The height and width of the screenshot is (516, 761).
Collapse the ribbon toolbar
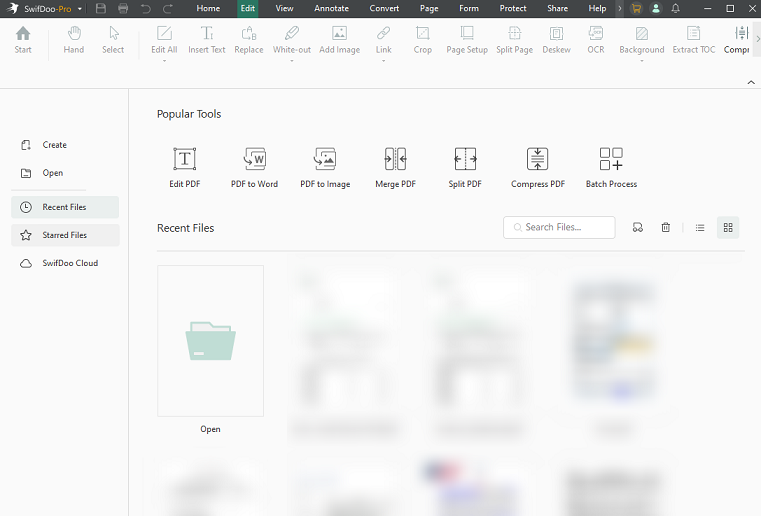(751, 82)
